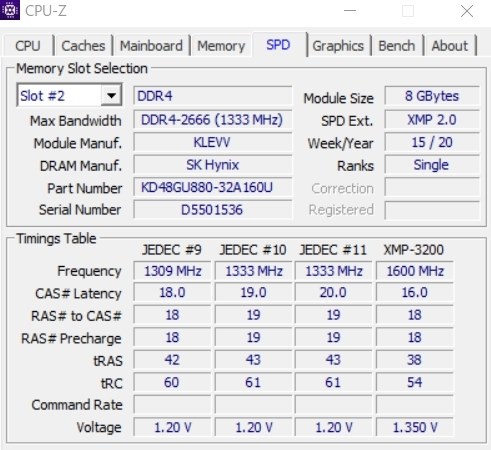Click the RAS# Precharge row label

71,338
